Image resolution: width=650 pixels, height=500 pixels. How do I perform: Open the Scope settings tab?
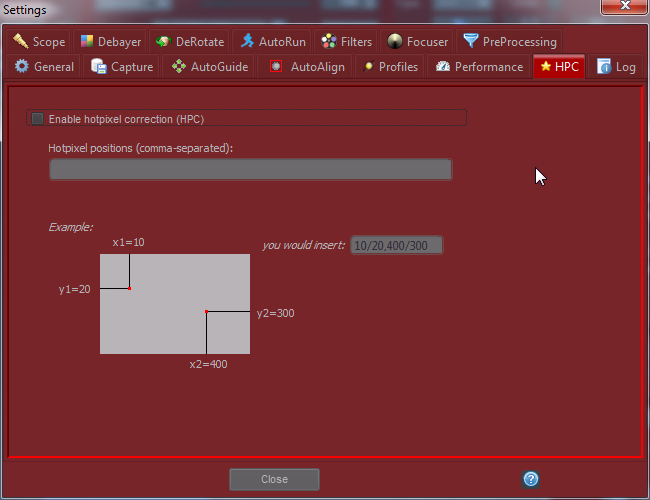tap(40, 42)
